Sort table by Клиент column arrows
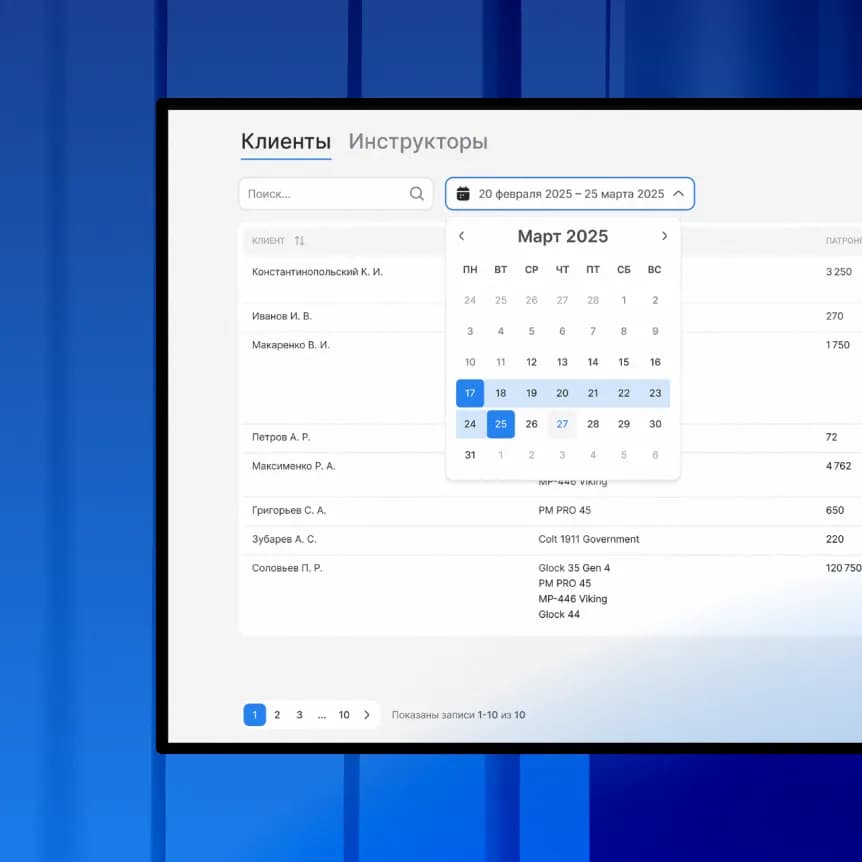This screenshot has width=862, height=862. [299, 241]
